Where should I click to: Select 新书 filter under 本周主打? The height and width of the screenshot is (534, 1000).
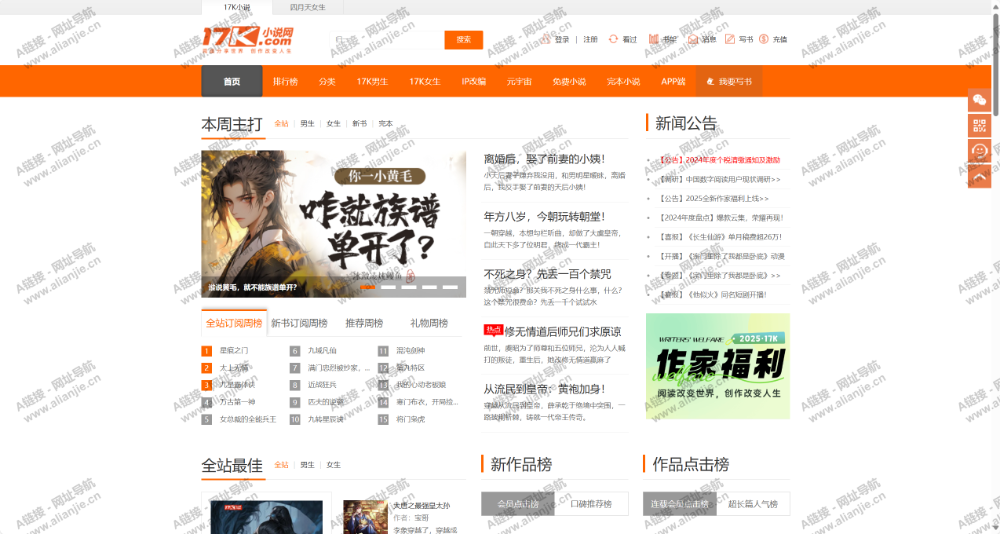click(x=360, y=124)
